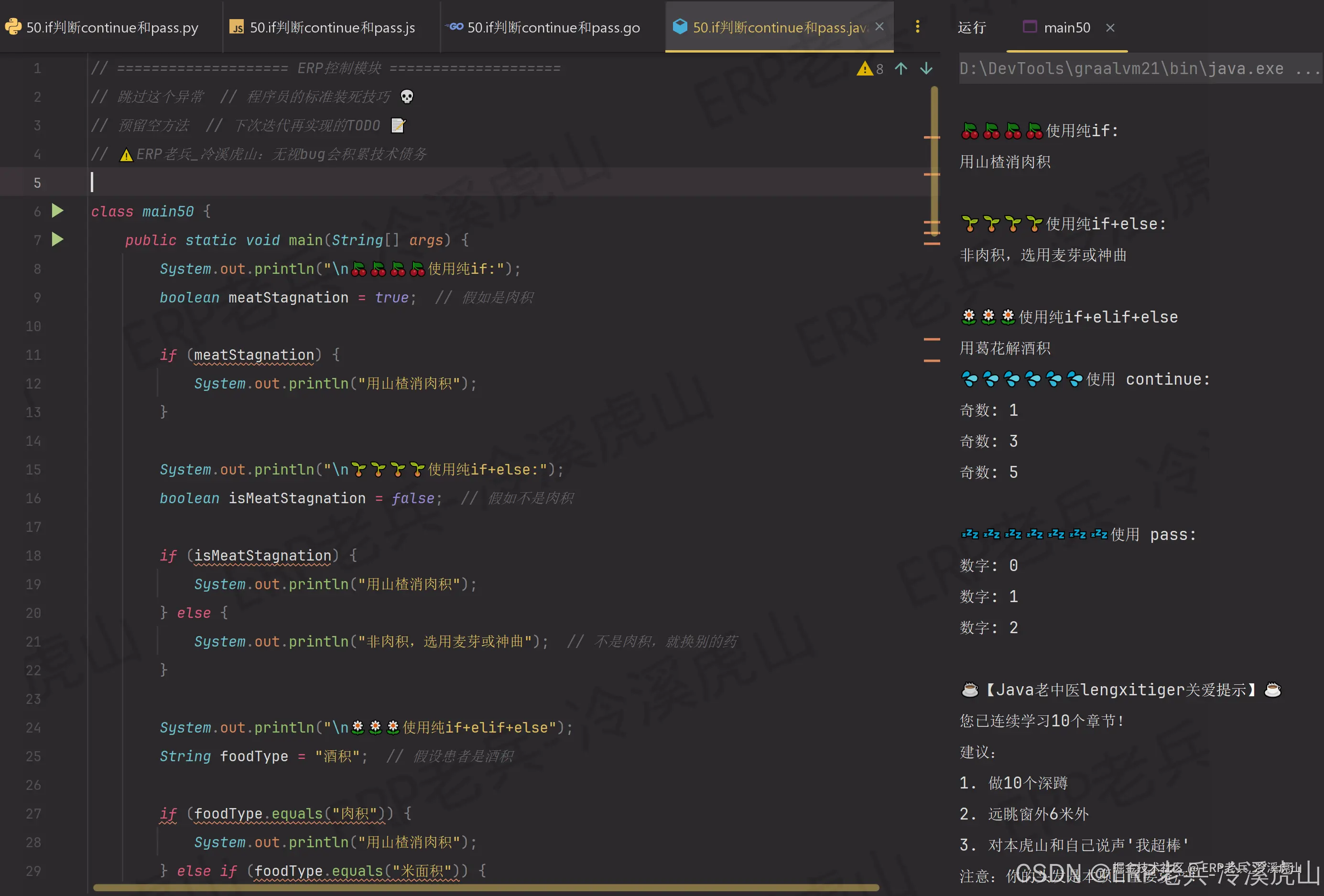
Task: Click the run gutter icon beside main method
Action: (57, 240)
